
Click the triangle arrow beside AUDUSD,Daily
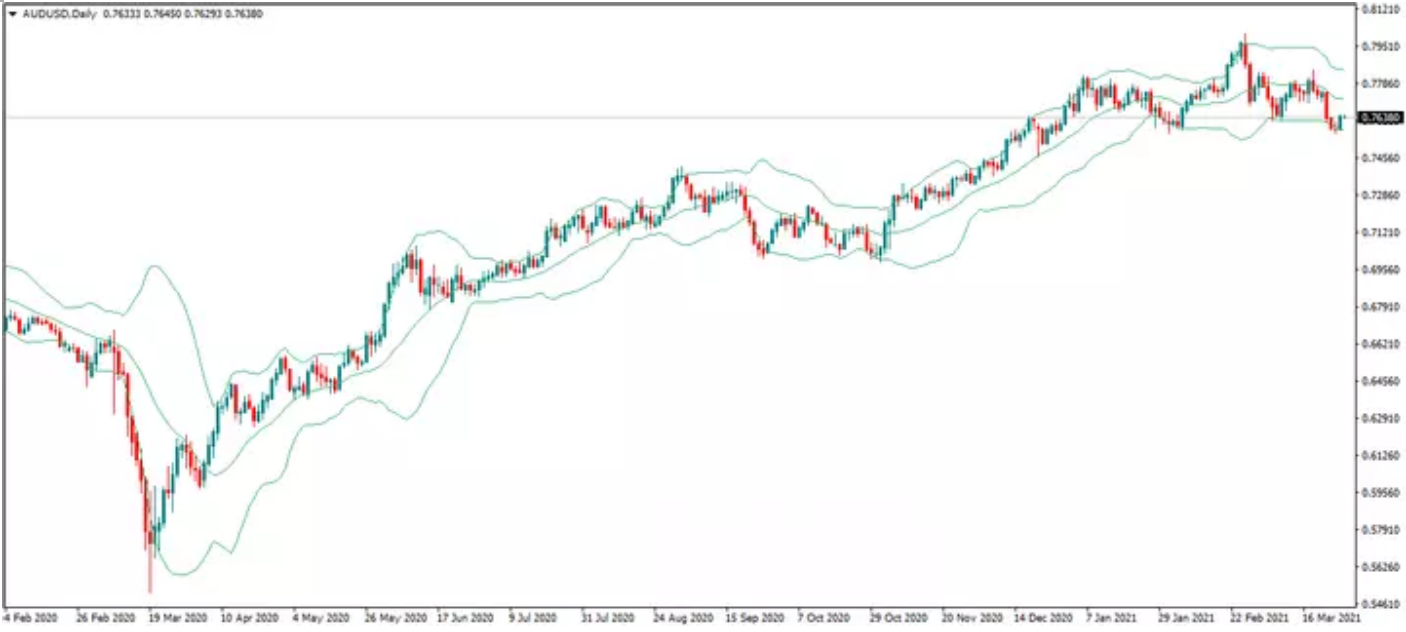(12, 15)
